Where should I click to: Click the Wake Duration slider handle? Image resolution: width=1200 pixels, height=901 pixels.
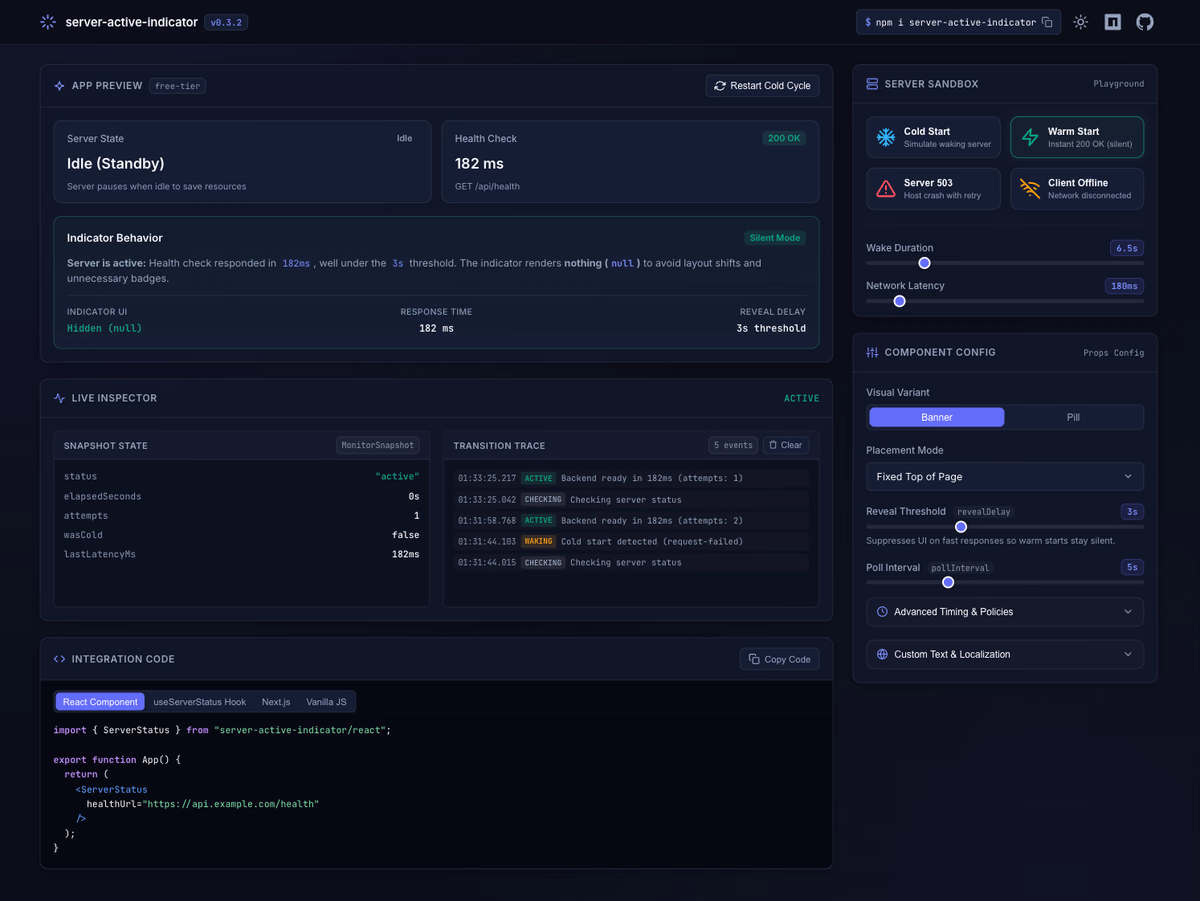pyautogui.click(x=924, y=263)
